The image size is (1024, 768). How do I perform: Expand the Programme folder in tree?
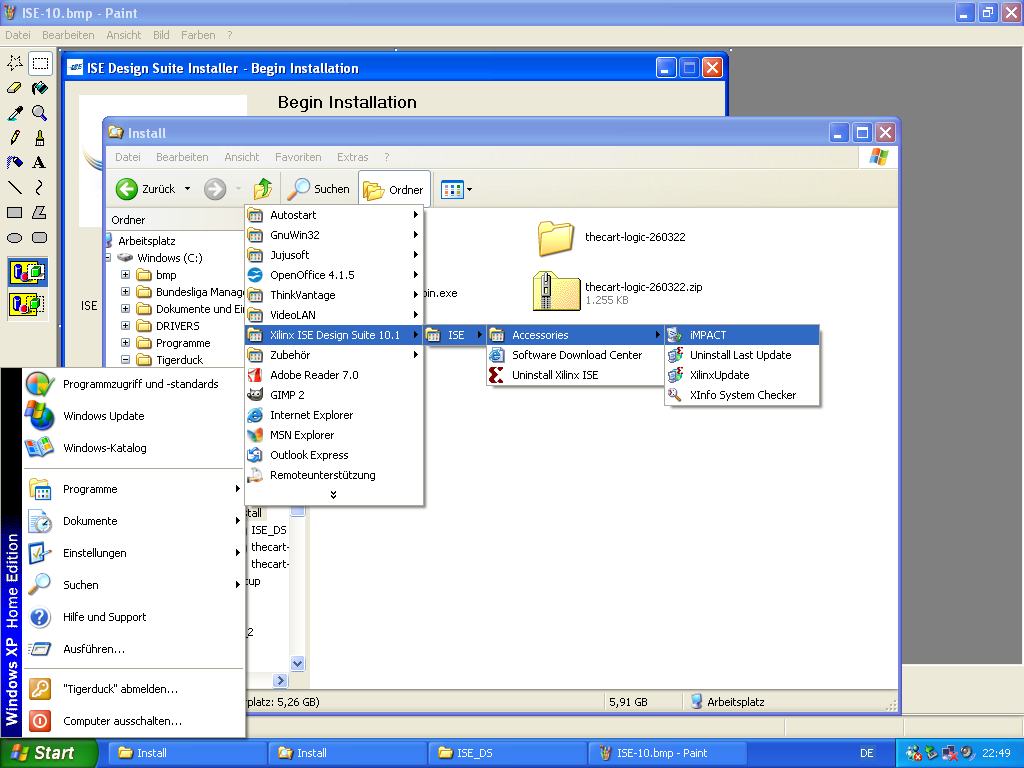point(126,343)
